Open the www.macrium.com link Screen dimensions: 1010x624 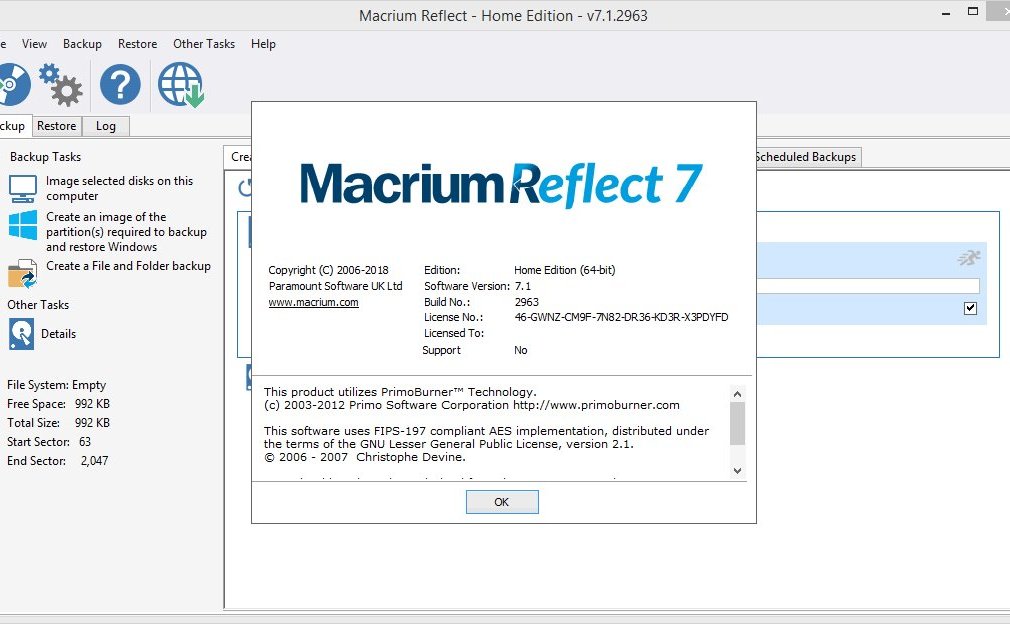[314, 302]
